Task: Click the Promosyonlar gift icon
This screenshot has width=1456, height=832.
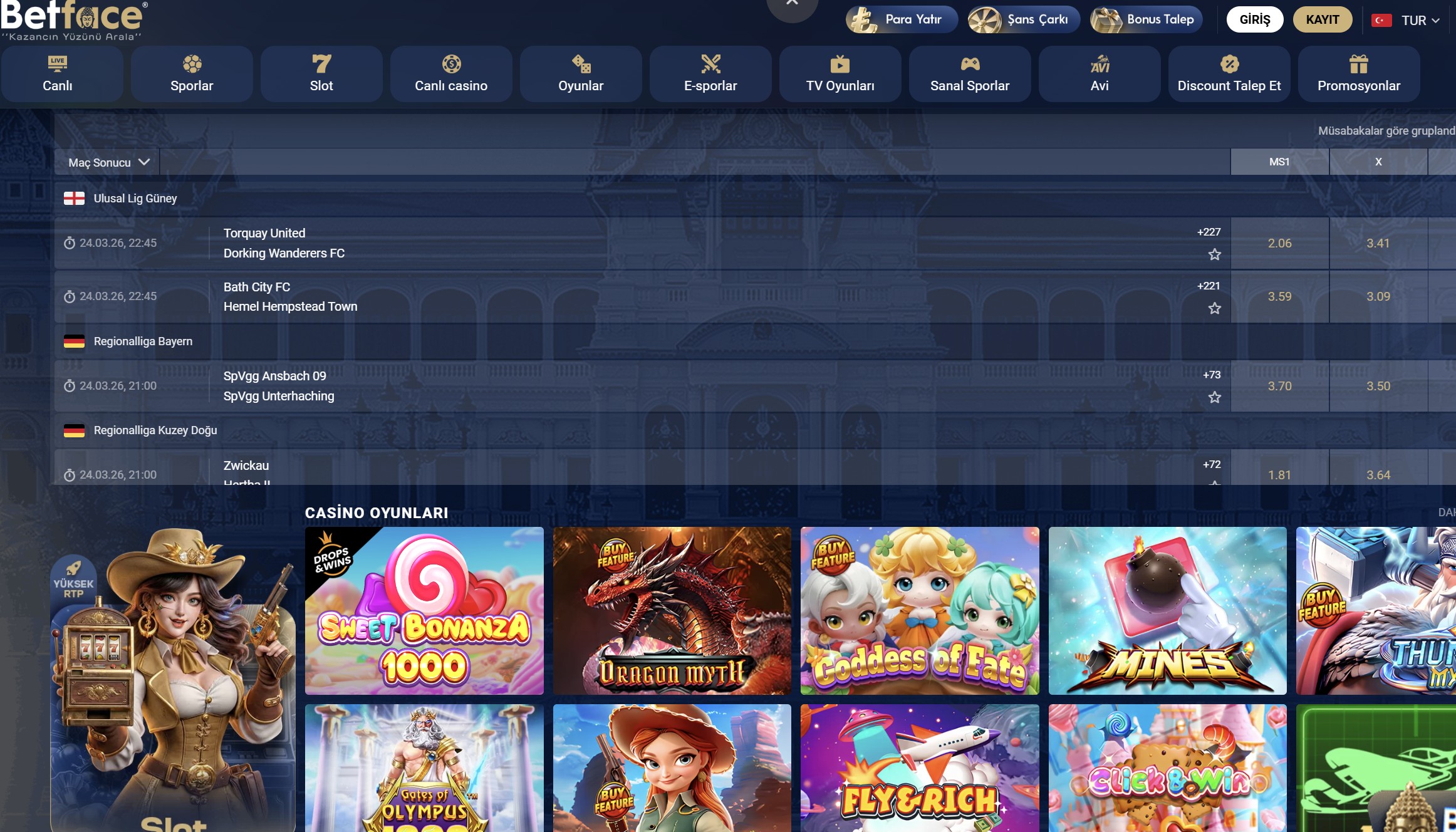Action: click(1358, 63)
